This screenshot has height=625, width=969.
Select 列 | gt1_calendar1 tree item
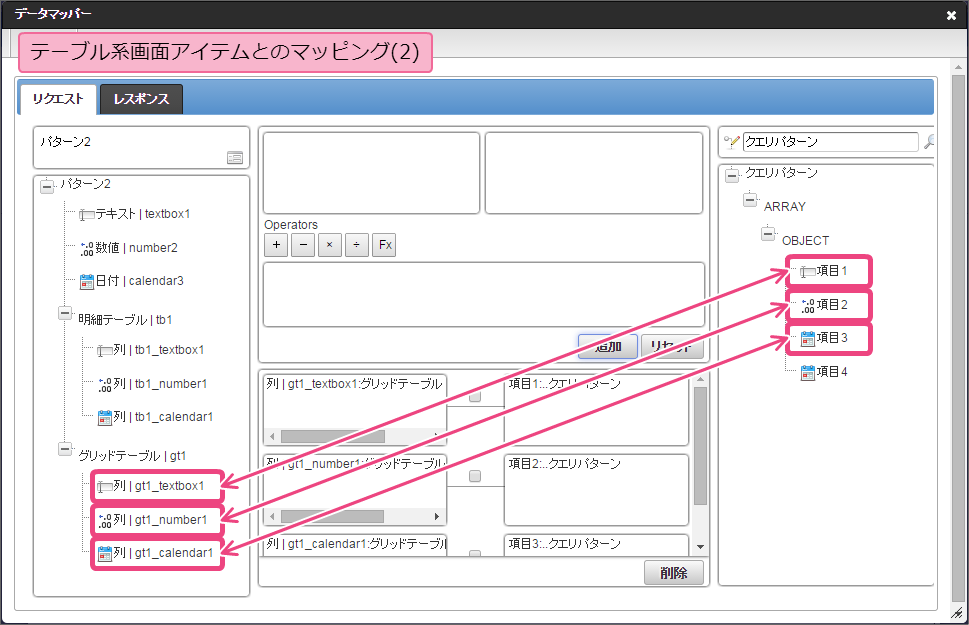click(x=164, y=553)
